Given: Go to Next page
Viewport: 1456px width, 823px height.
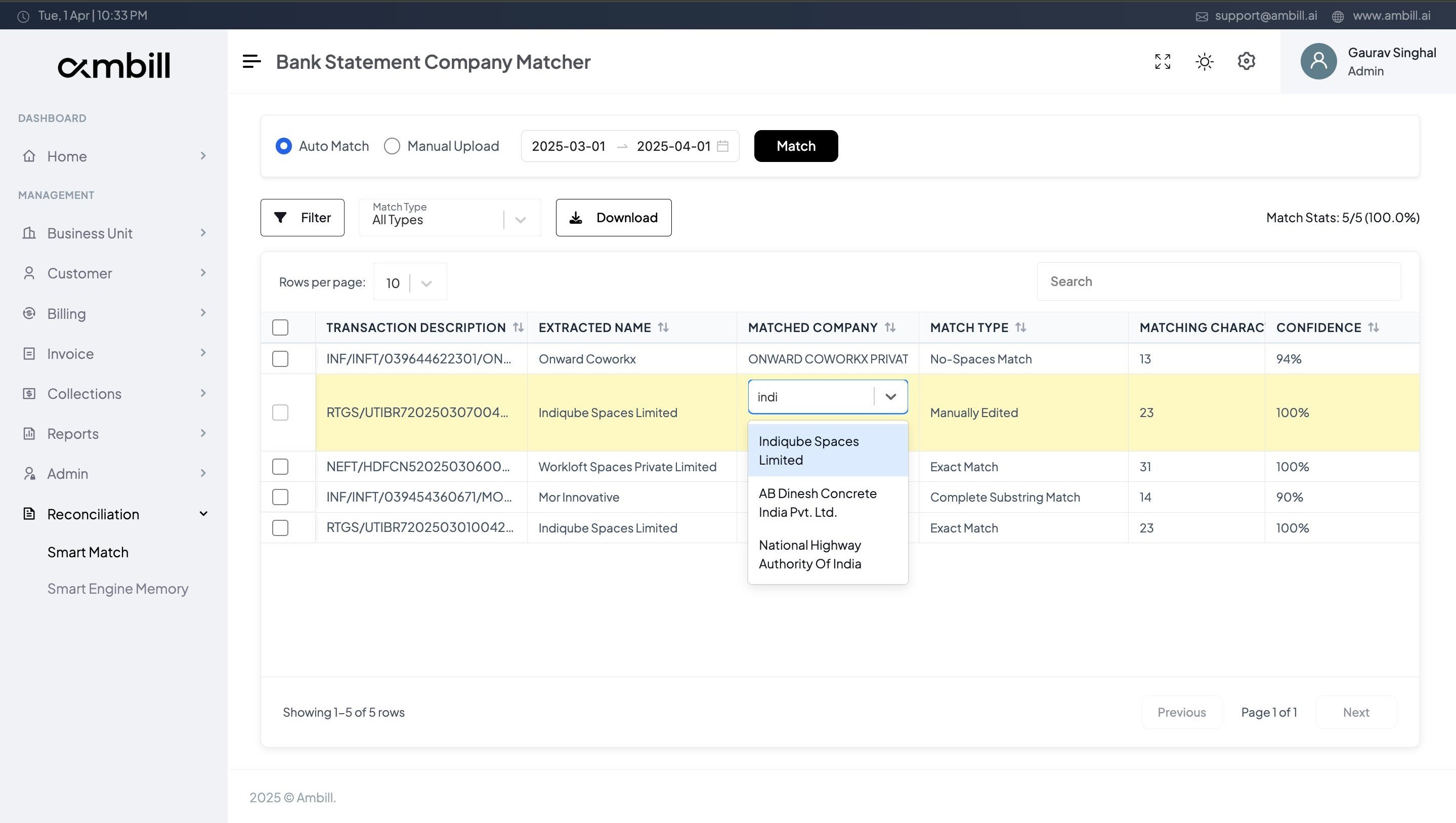Looking at the screenshot, I should pos(1356,712).
